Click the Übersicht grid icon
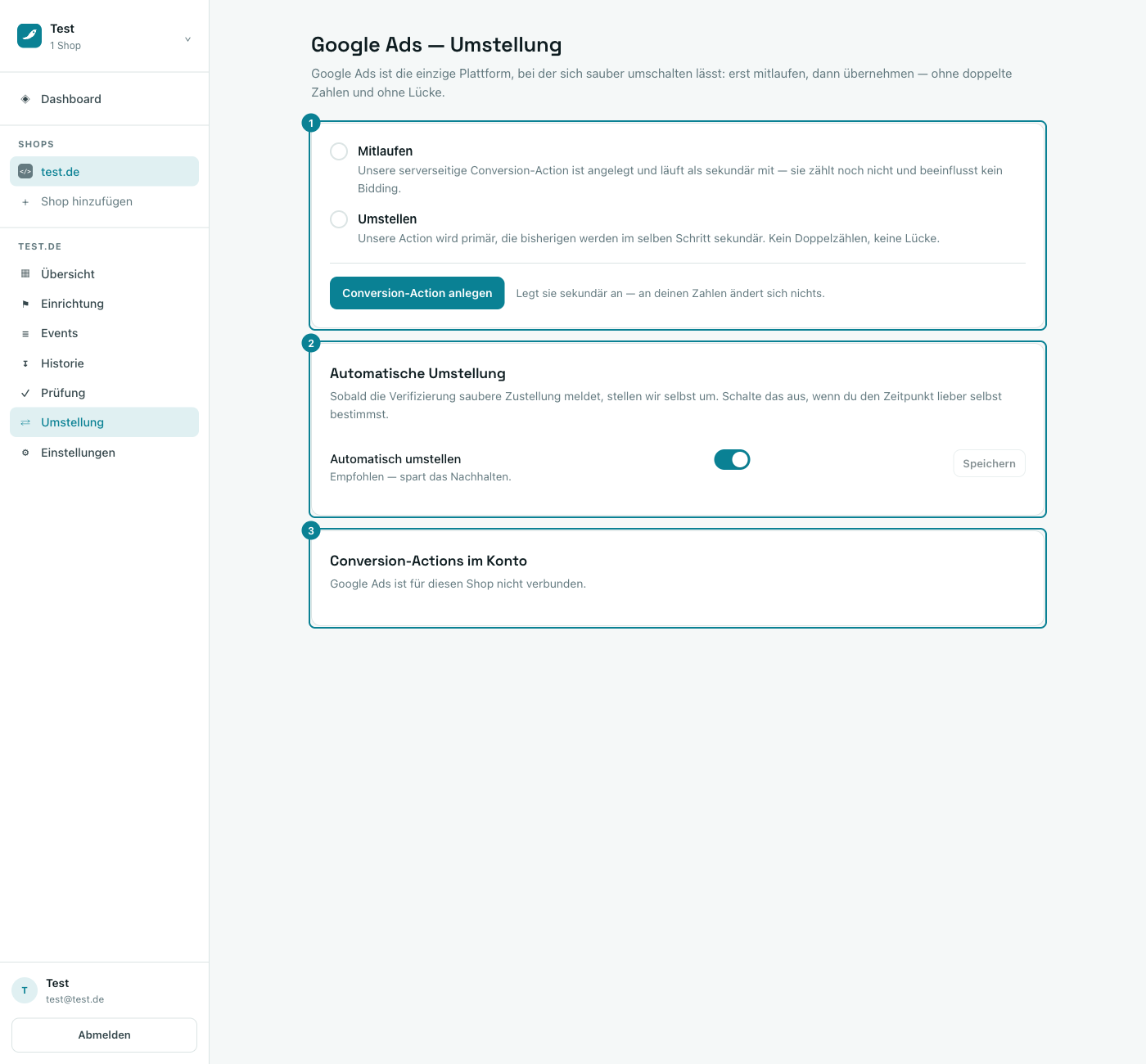 [25, 274]
